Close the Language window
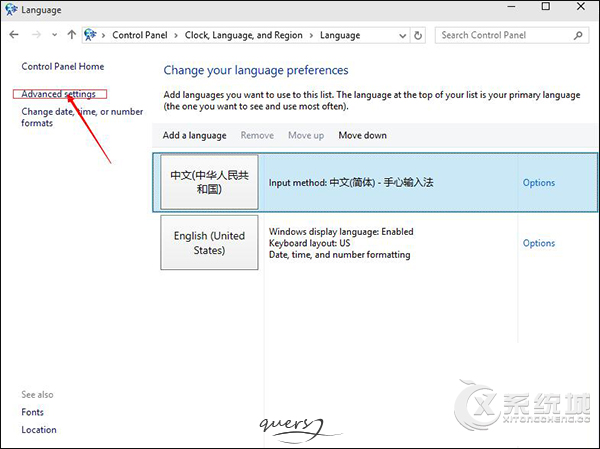This screenshot has width=600, height=449. pyautogui.click(x=580, y=7)
